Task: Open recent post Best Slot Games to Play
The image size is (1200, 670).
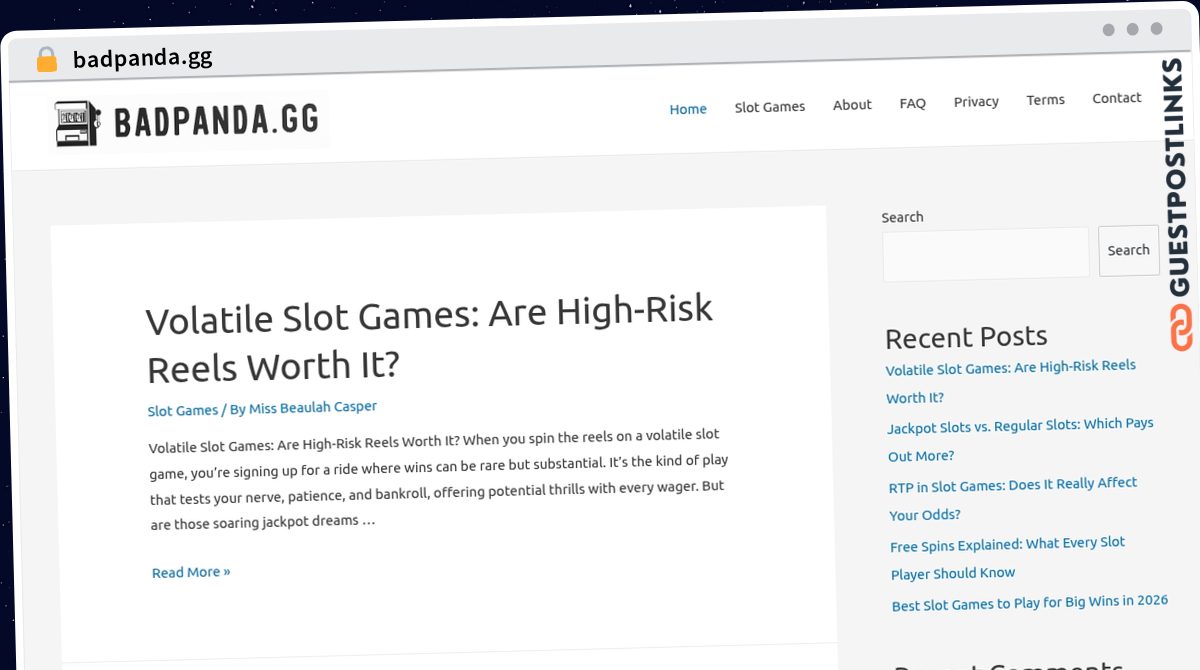Action: (x=1030, y=603)
